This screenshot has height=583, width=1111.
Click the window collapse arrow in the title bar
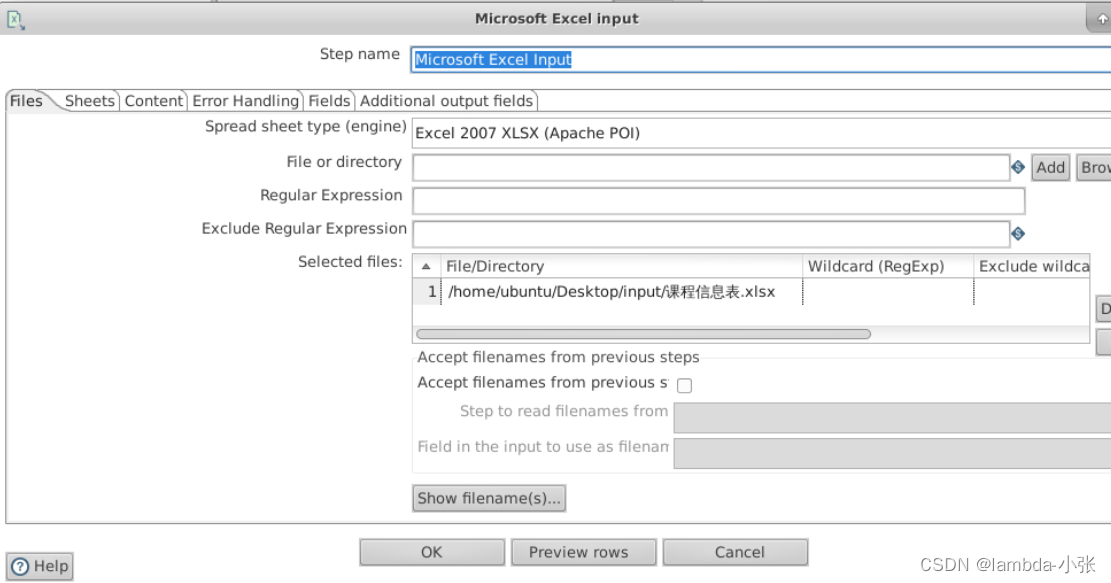(x=1102, y=19)
